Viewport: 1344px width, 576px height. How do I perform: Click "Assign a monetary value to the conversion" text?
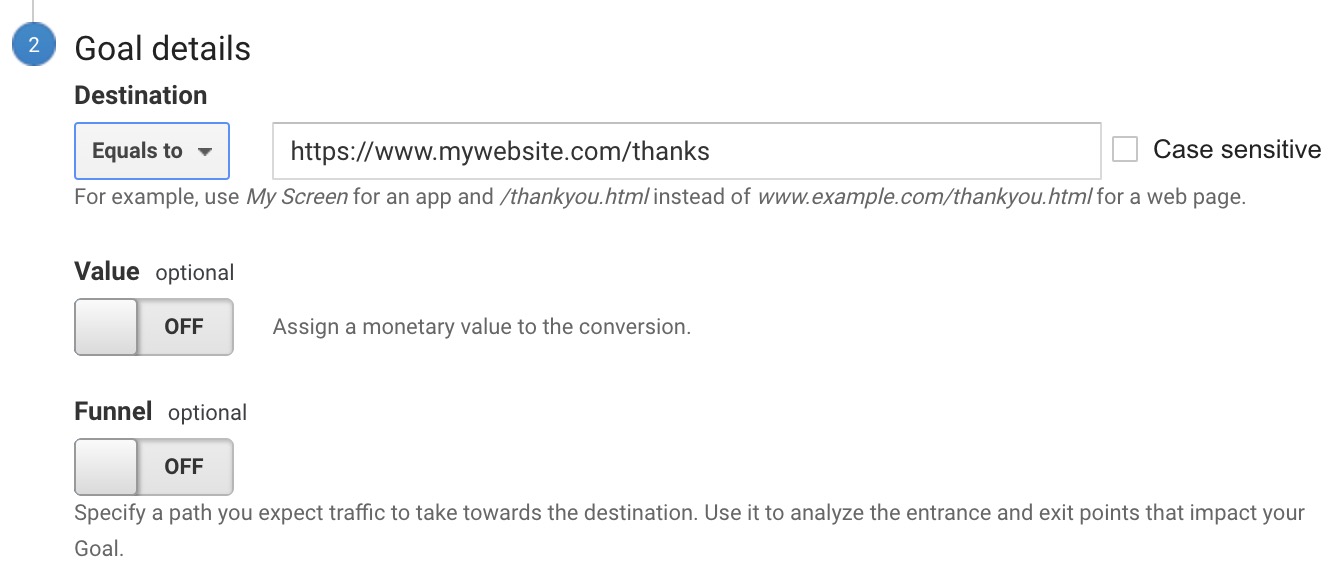(x=481, y=327)
